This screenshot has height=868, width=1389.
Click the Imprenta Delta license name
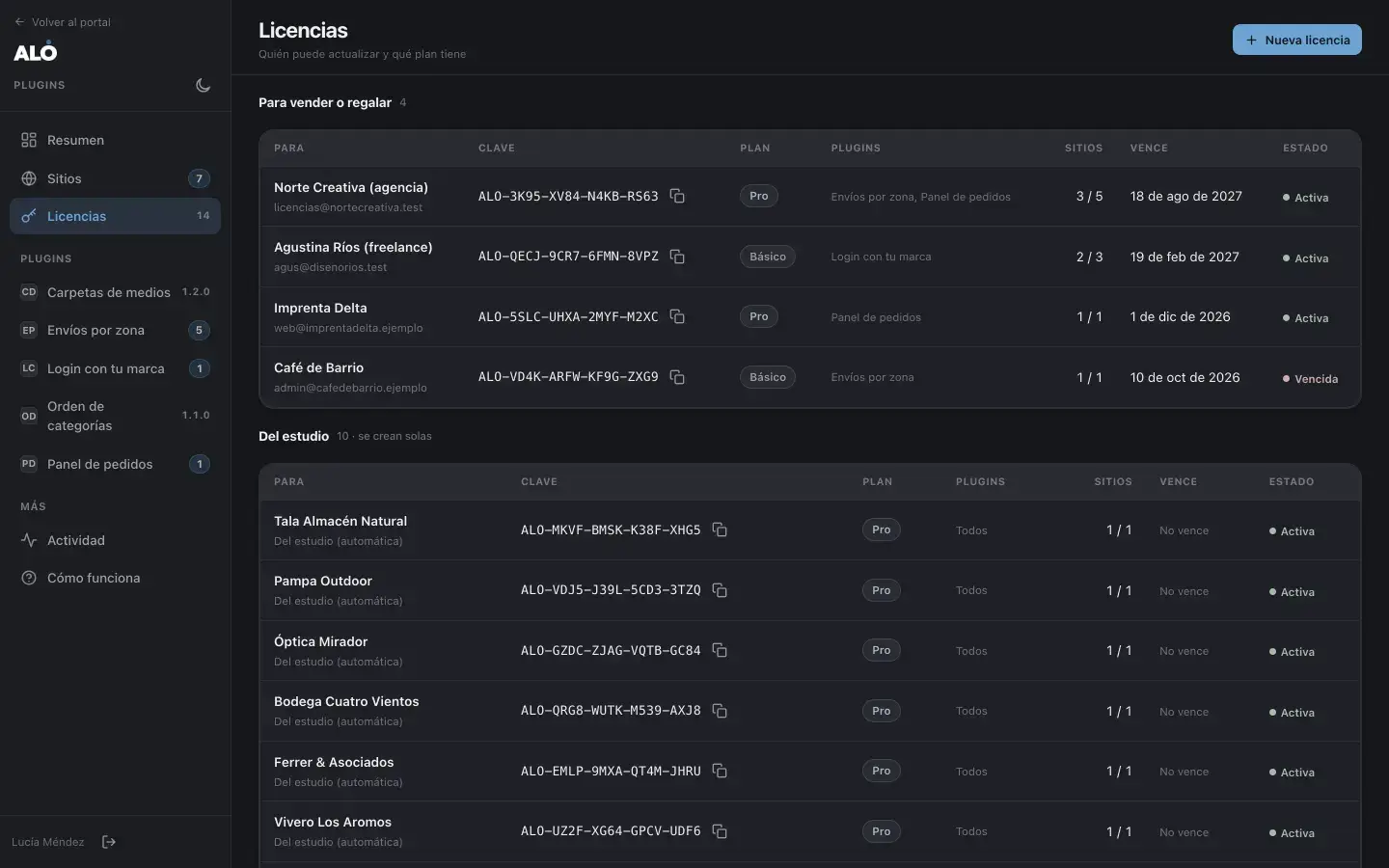coord(320,309)
